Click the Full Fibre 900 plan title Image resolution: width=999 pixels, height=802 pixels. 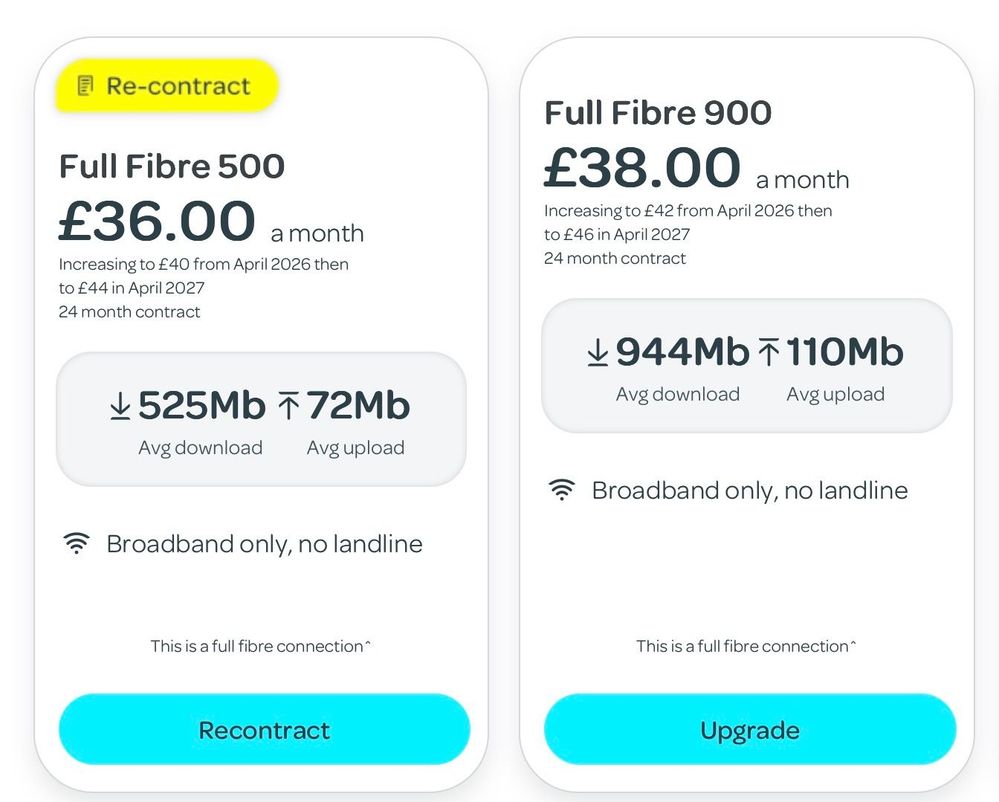click(x=658, y=113)
